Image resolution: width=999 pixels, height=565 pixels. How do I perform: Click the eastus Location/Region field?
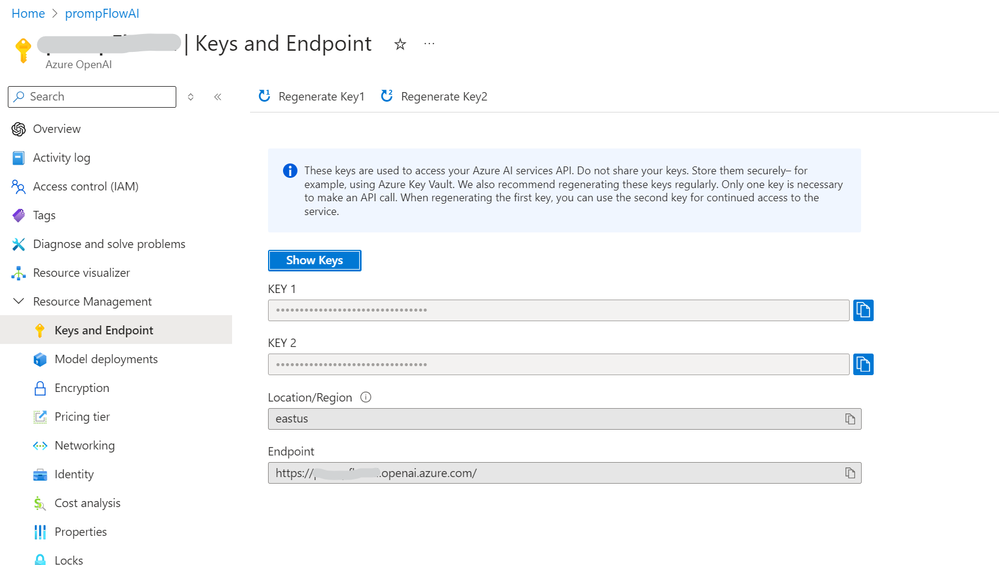click(x=564, y=418)
